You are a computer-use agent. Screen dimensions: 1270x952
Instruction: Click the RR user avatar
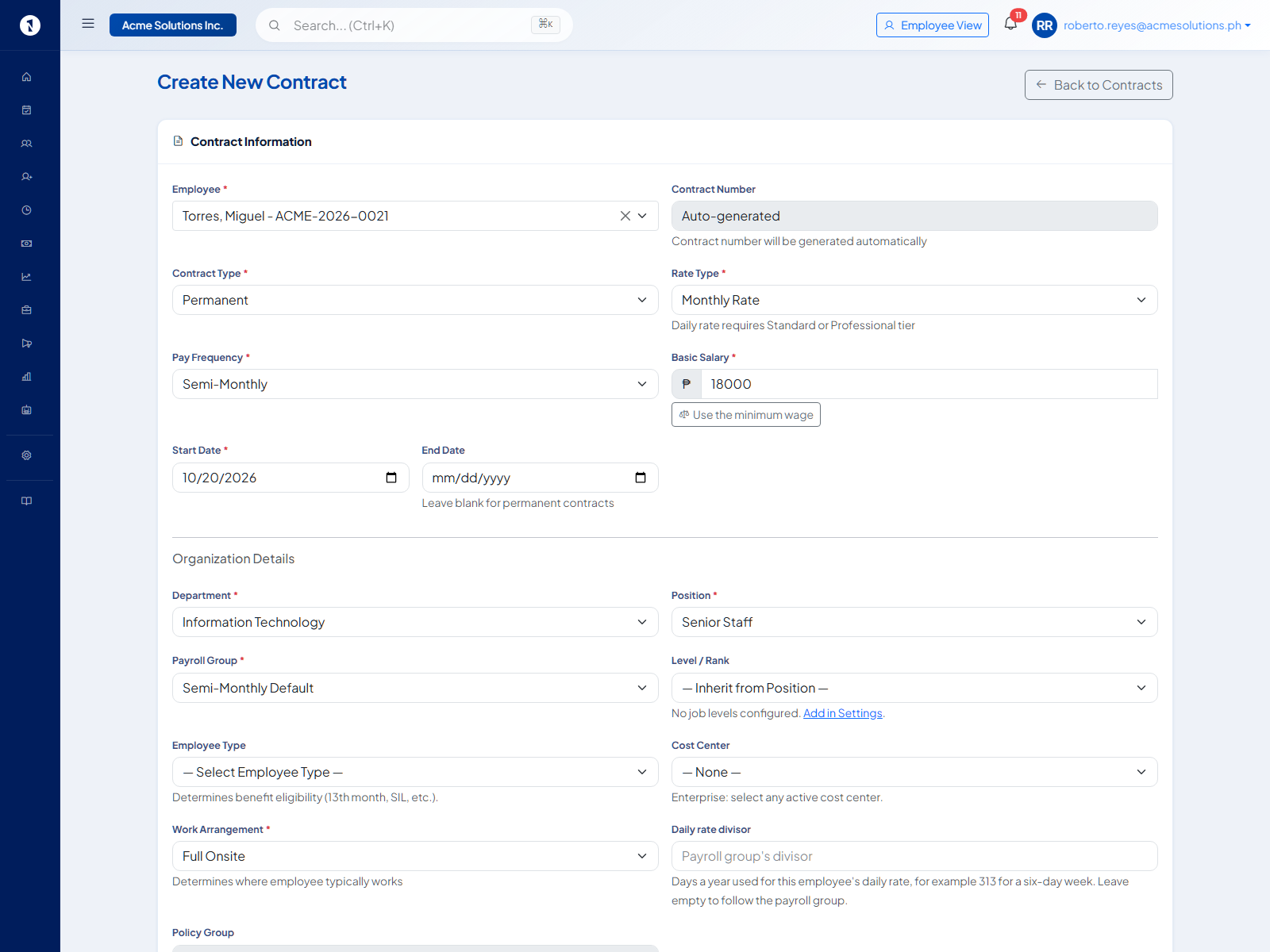(1045, 25)
